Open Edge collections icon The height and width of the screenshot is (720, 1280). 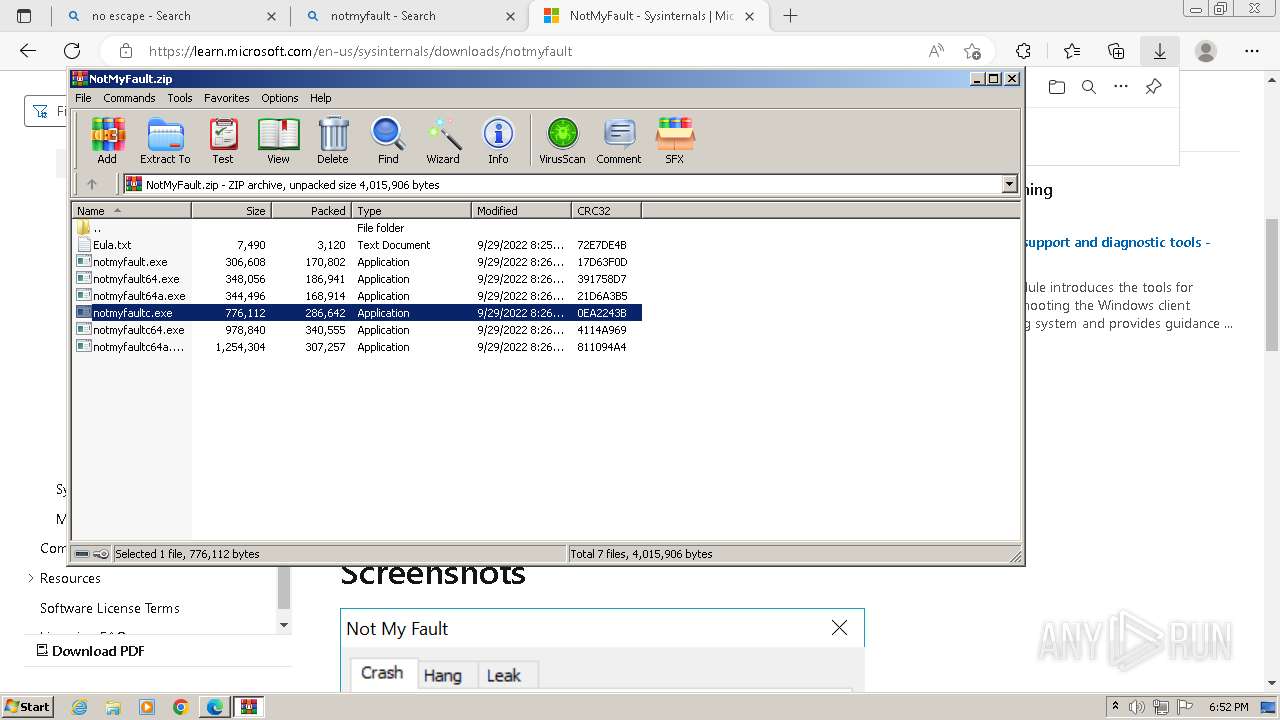[x=1116, y=51]
